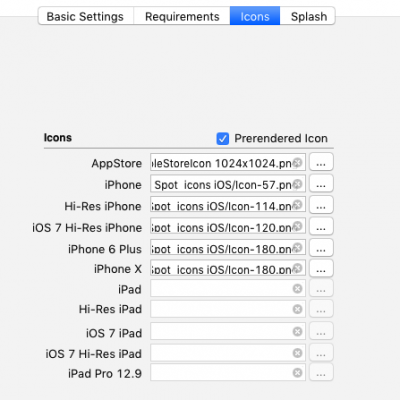Browse for the AppStore icon file
This screenshot has width=400, height=400.
click(321, 162)
